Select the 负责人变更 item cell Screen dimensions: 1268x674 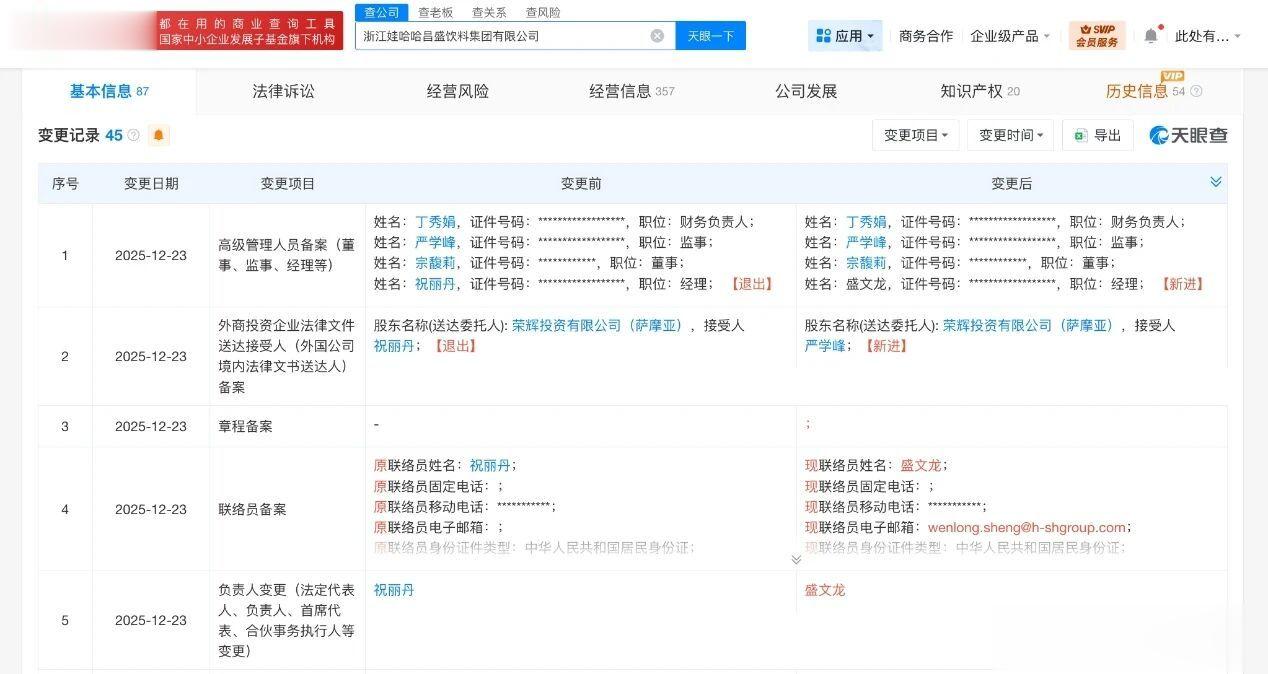(x=288, y=621)
